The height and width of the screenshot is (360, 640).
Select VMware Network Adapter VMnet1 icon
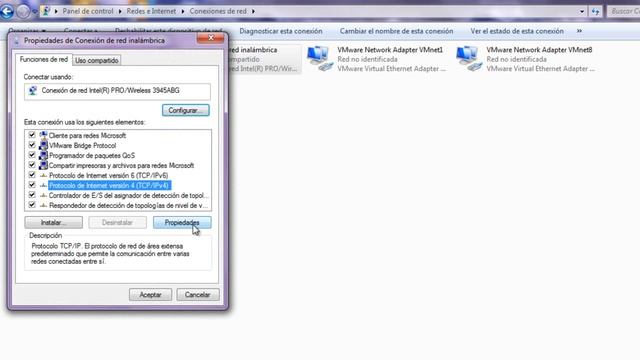coord(320,59)
